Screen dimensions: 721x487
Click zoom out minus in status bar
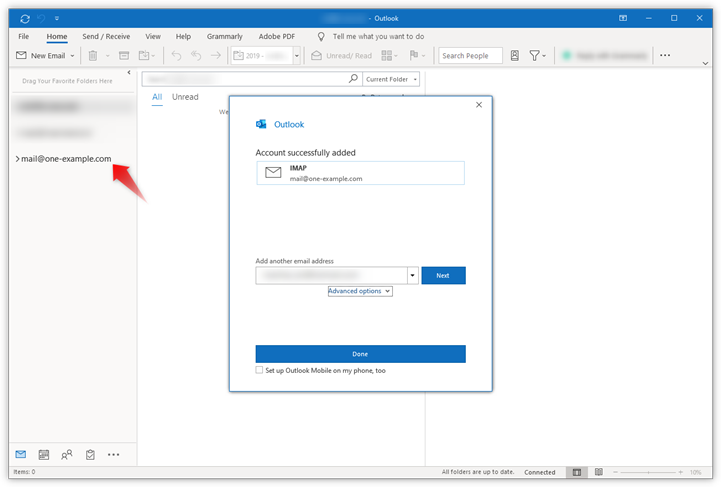point(615,472)
